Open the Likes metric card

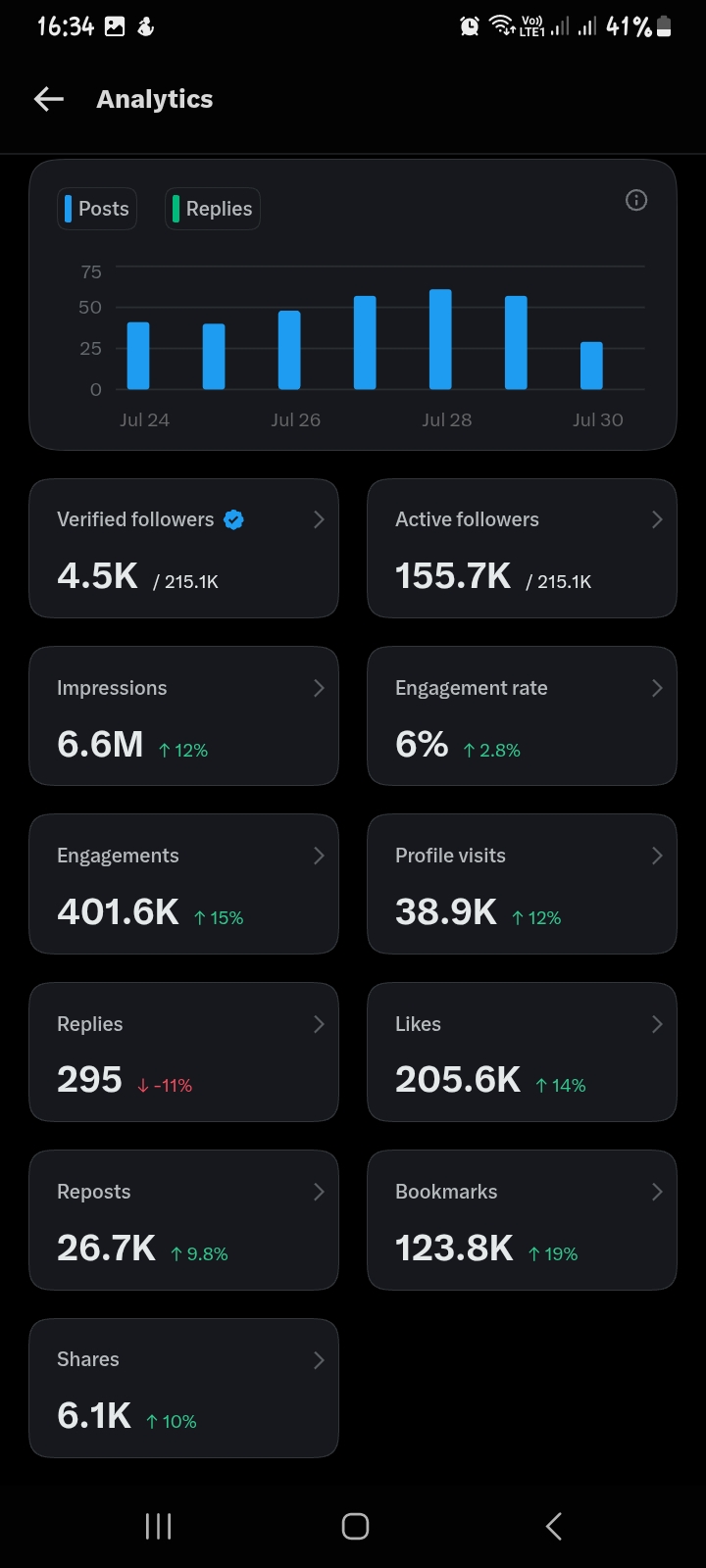522,1052
